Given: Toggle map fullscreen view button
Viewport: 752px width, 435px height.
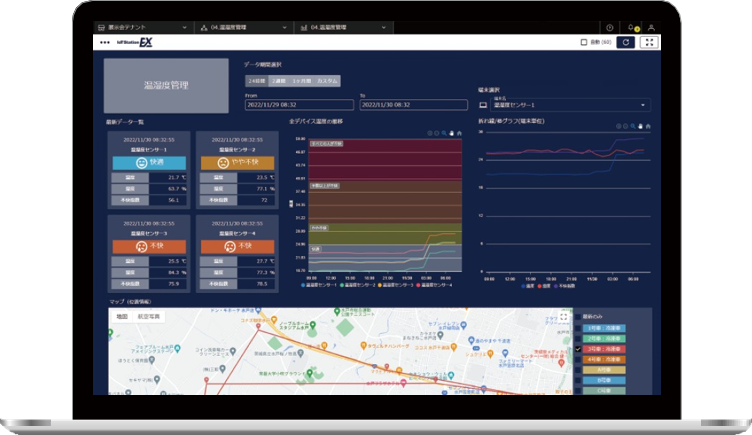Looking at the screenshot, I should [564, 317].
